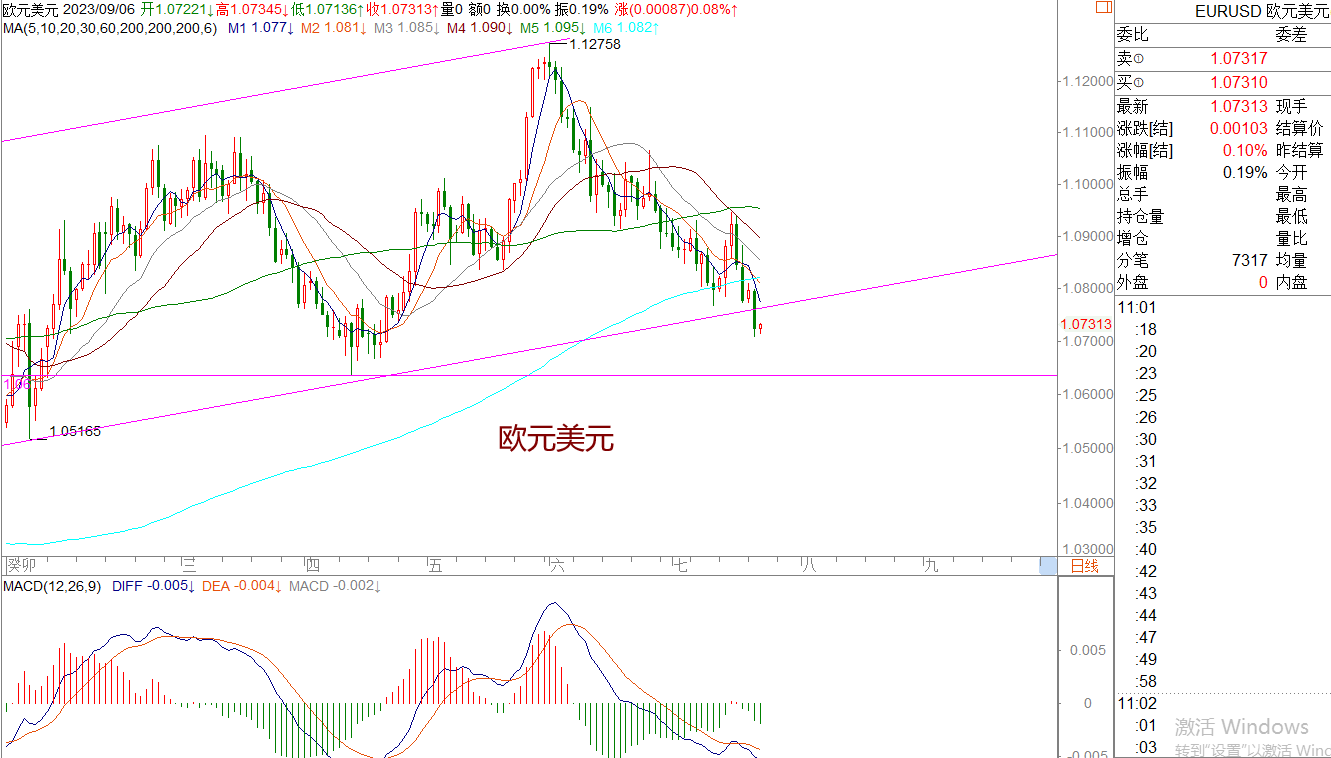
Task: Click the 1.05000 price axis label
Action: [1088, 449]
